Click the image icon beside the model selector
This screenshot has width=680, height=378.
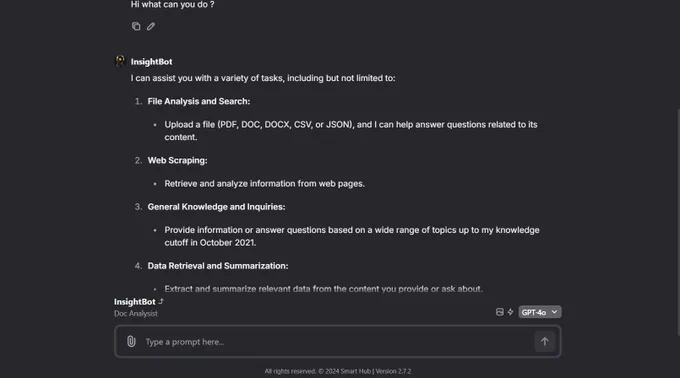500,312
